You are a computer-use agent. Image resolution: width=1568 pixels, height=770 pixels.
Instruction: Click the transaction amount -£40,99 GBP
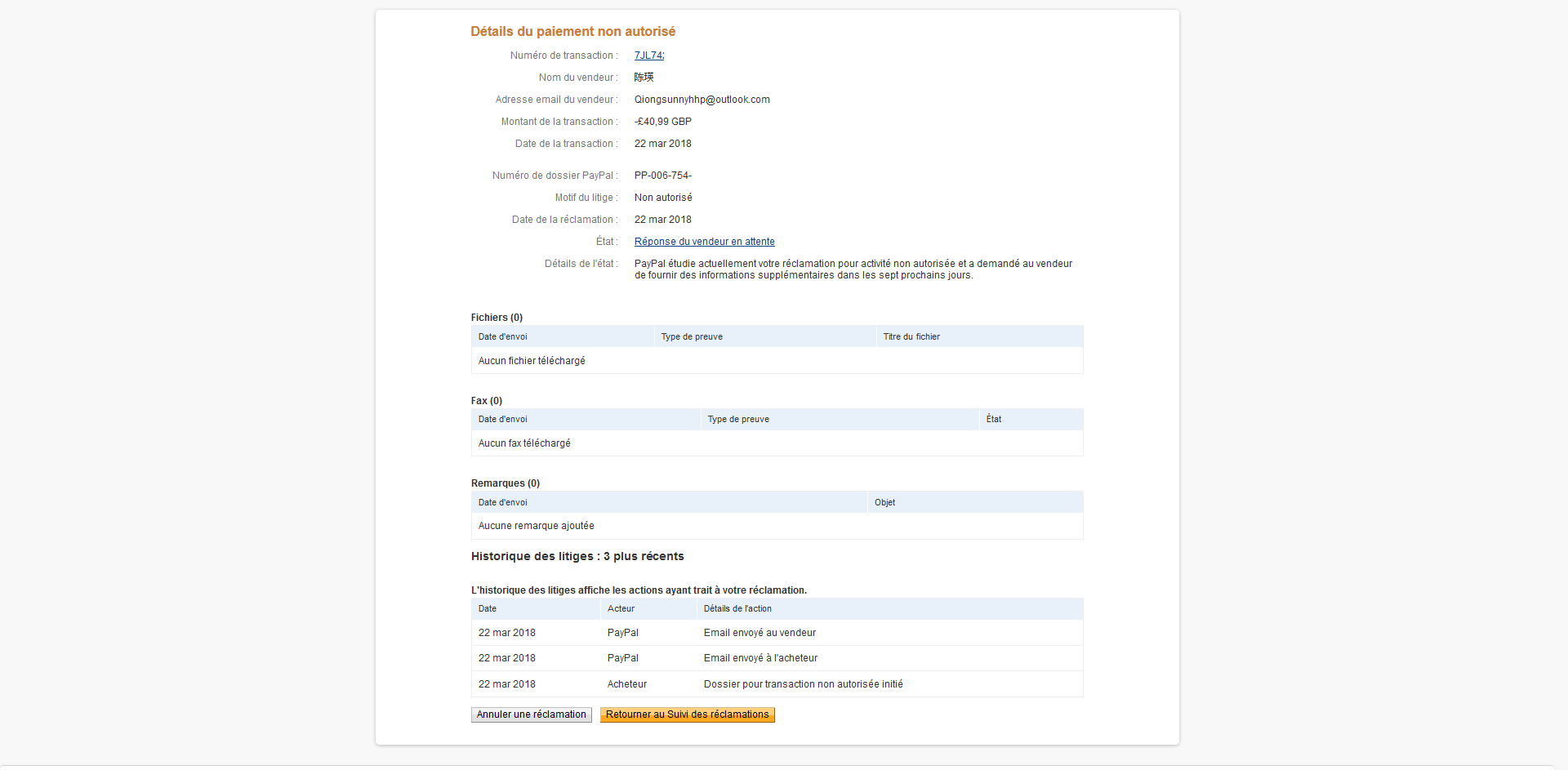coord(662,122)
